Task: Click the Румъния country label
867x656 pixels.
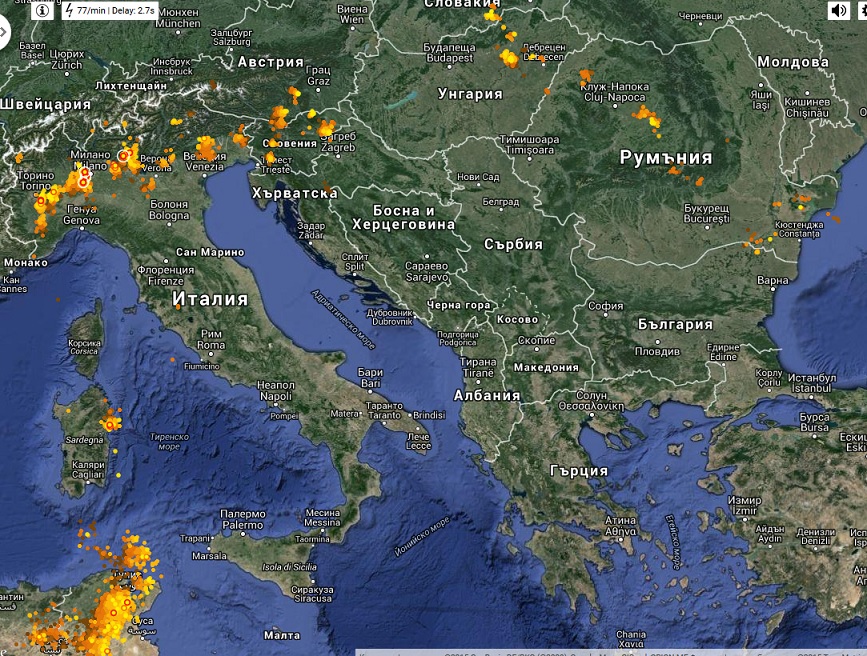Action: point(666,157)
